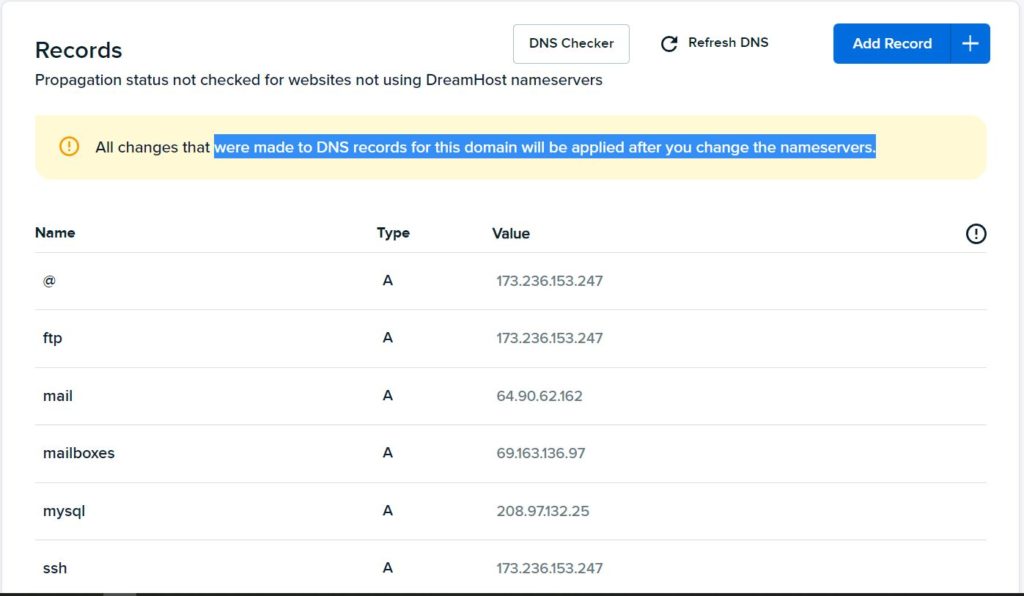Click the Refresh DNS circular arrow icon

click(669, 44)
